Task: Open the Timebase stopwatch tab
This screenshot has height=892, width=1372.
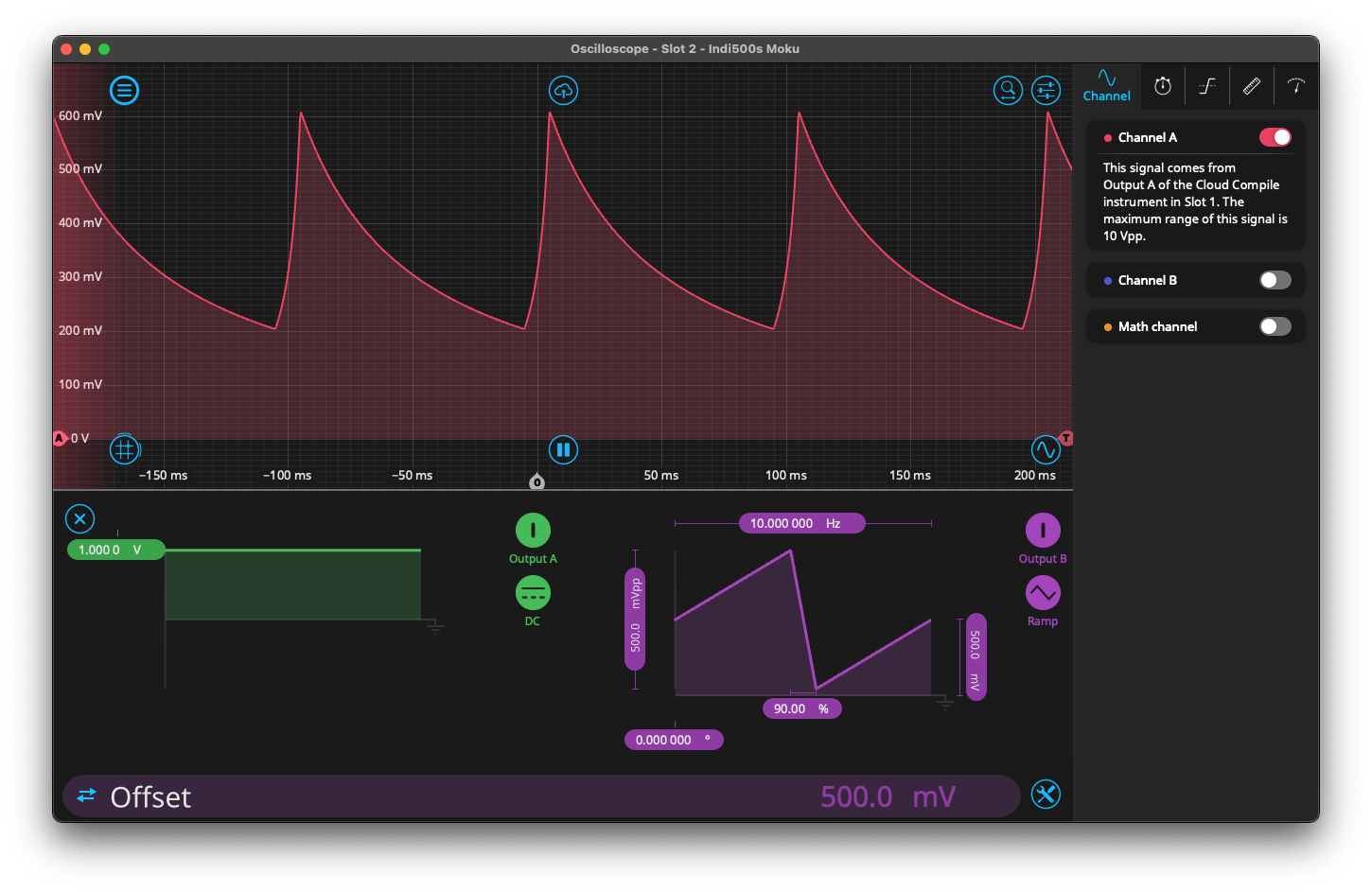Action: point(1163,86)
